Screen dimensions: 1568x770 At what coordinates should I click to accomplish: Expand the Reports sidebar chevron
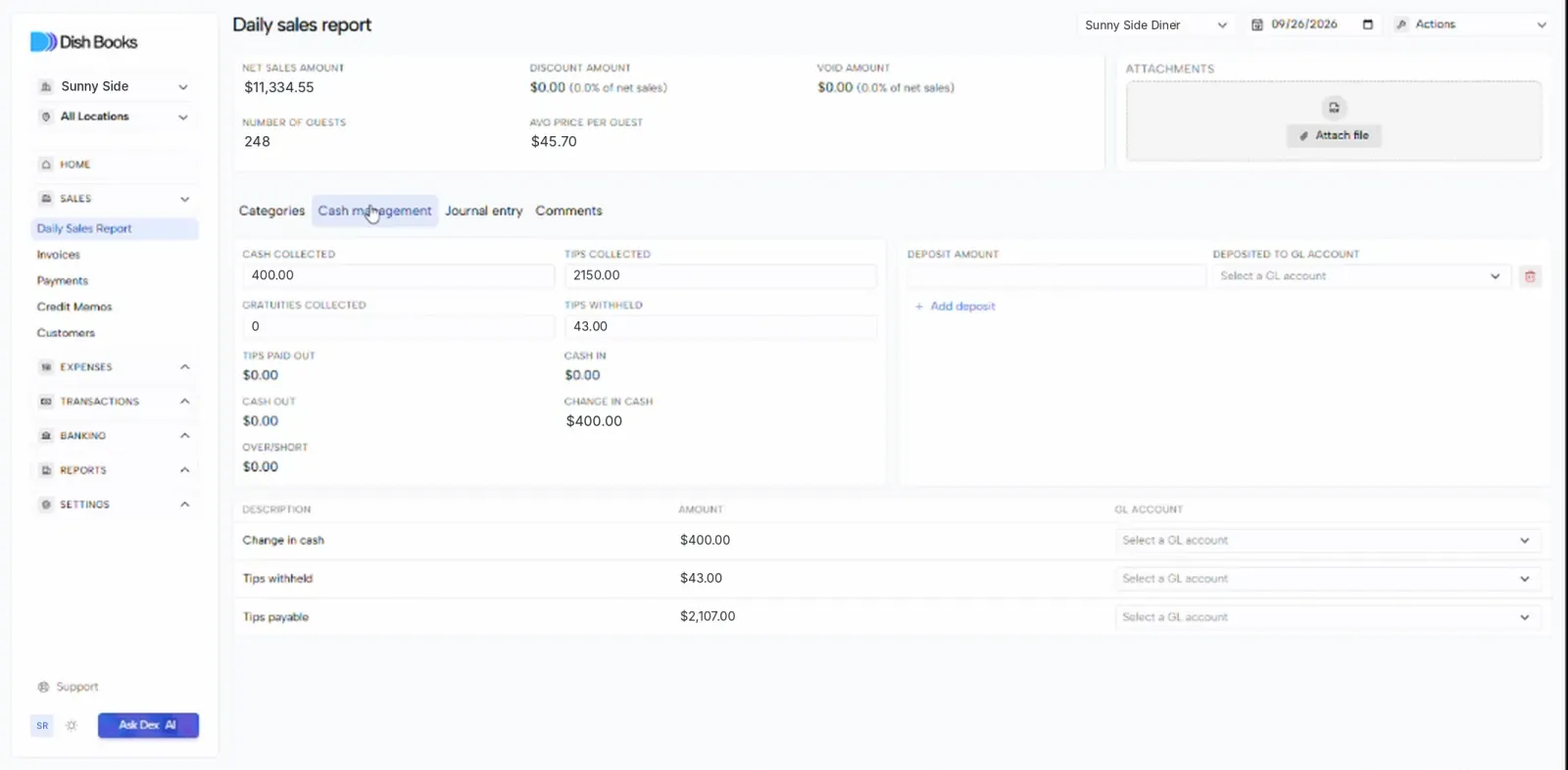184,470
